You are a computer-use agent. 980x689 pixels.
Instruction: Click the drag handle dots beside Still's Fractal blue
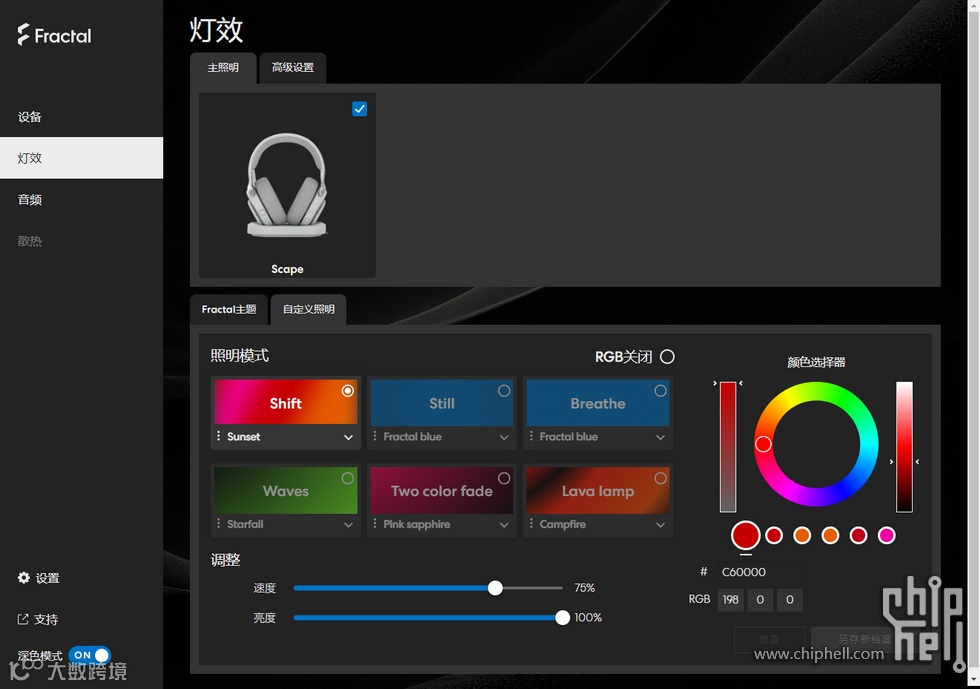[374, 436]
